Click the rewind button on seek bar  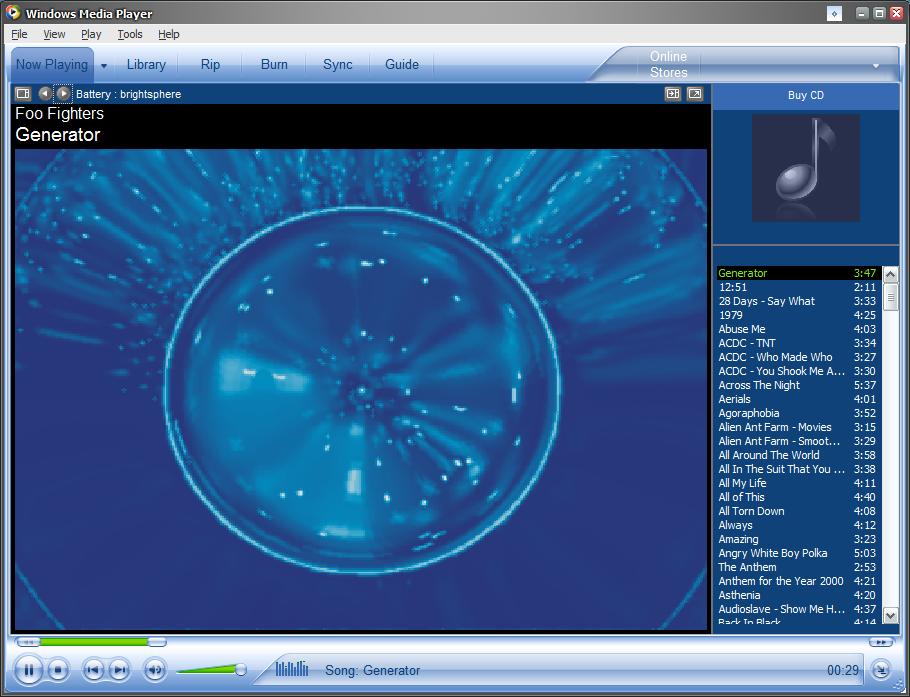coord(27,642)
